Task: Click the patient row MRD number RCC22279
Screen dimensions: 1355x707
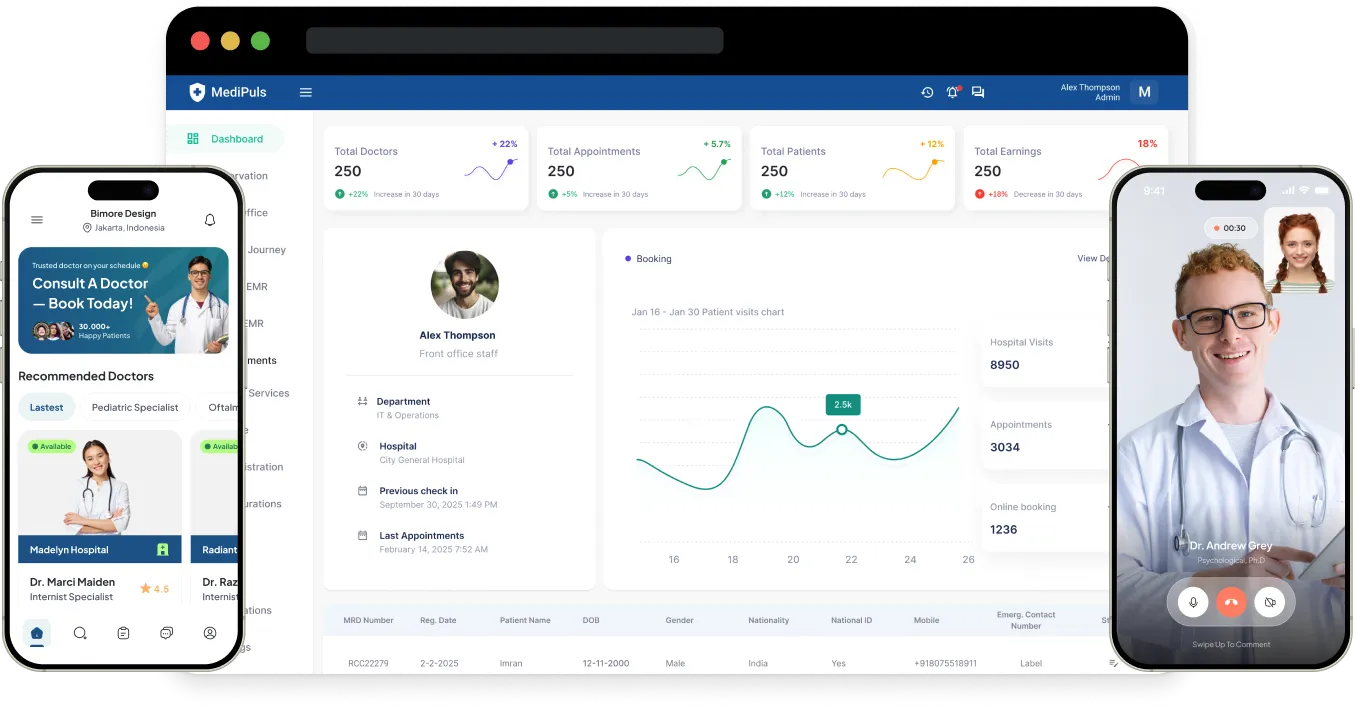Action: [368, 663]
